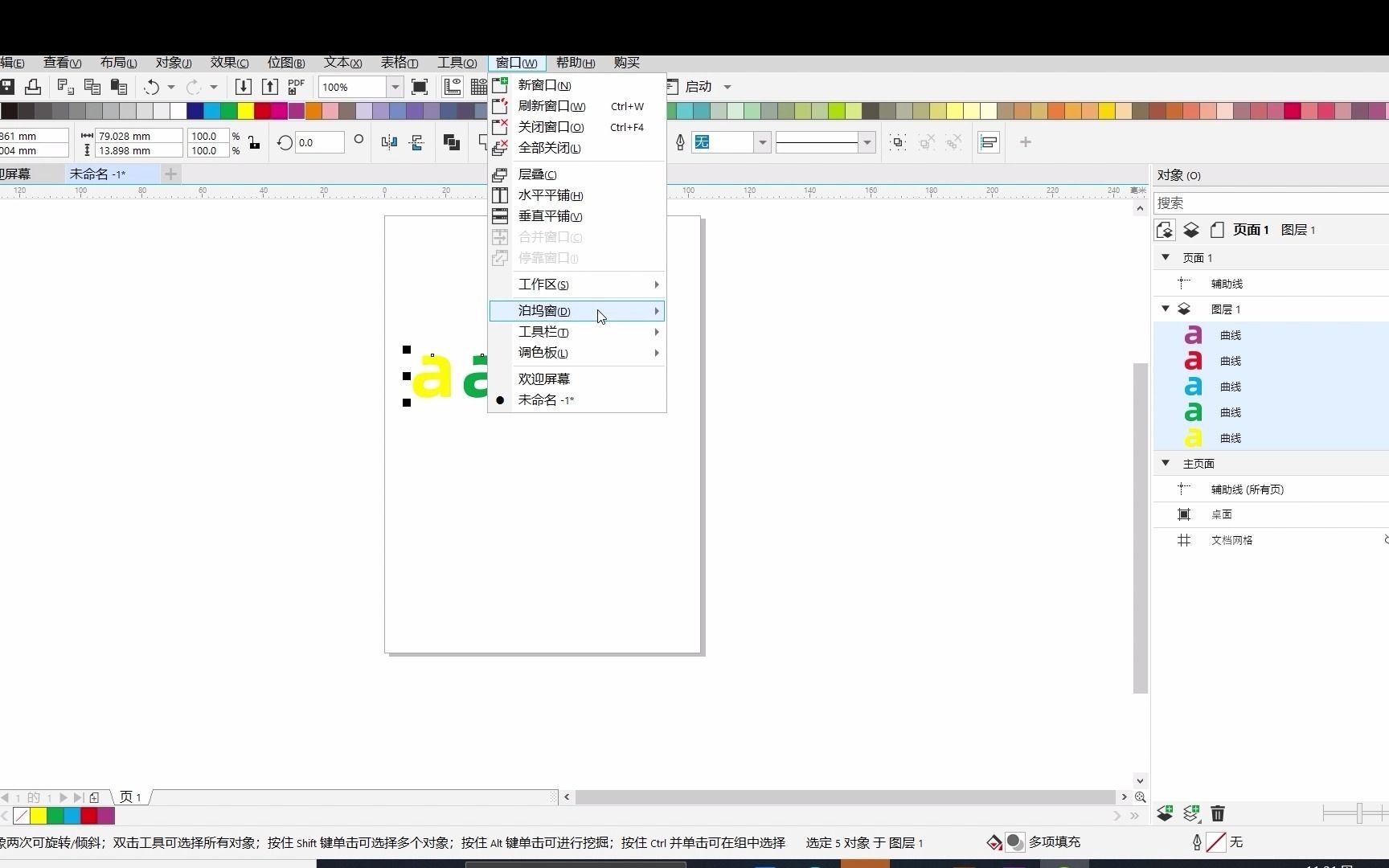Click the add page icon in page navigator

94,797
